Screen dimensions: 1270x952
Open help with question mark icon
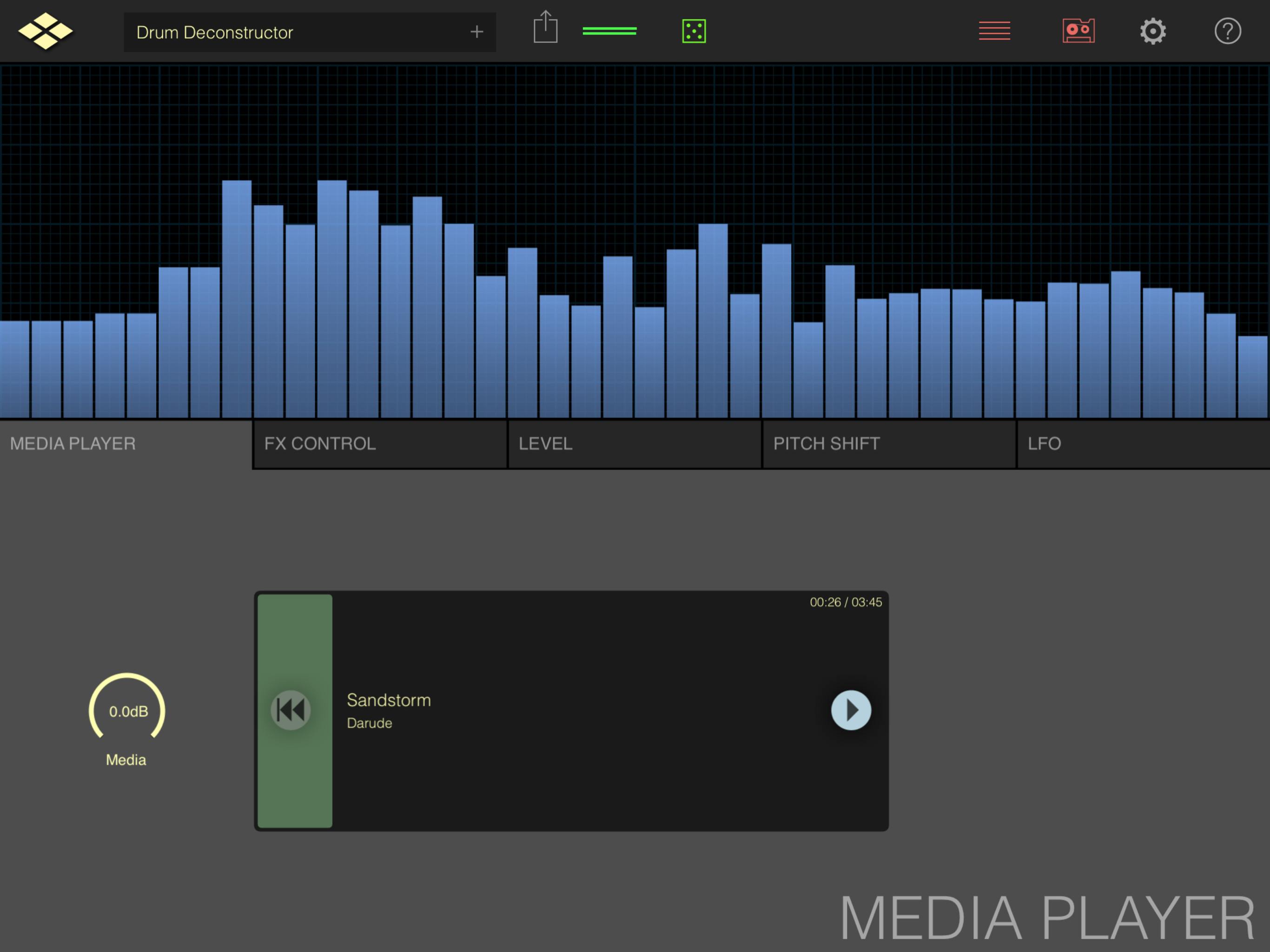coord(1228,31)
